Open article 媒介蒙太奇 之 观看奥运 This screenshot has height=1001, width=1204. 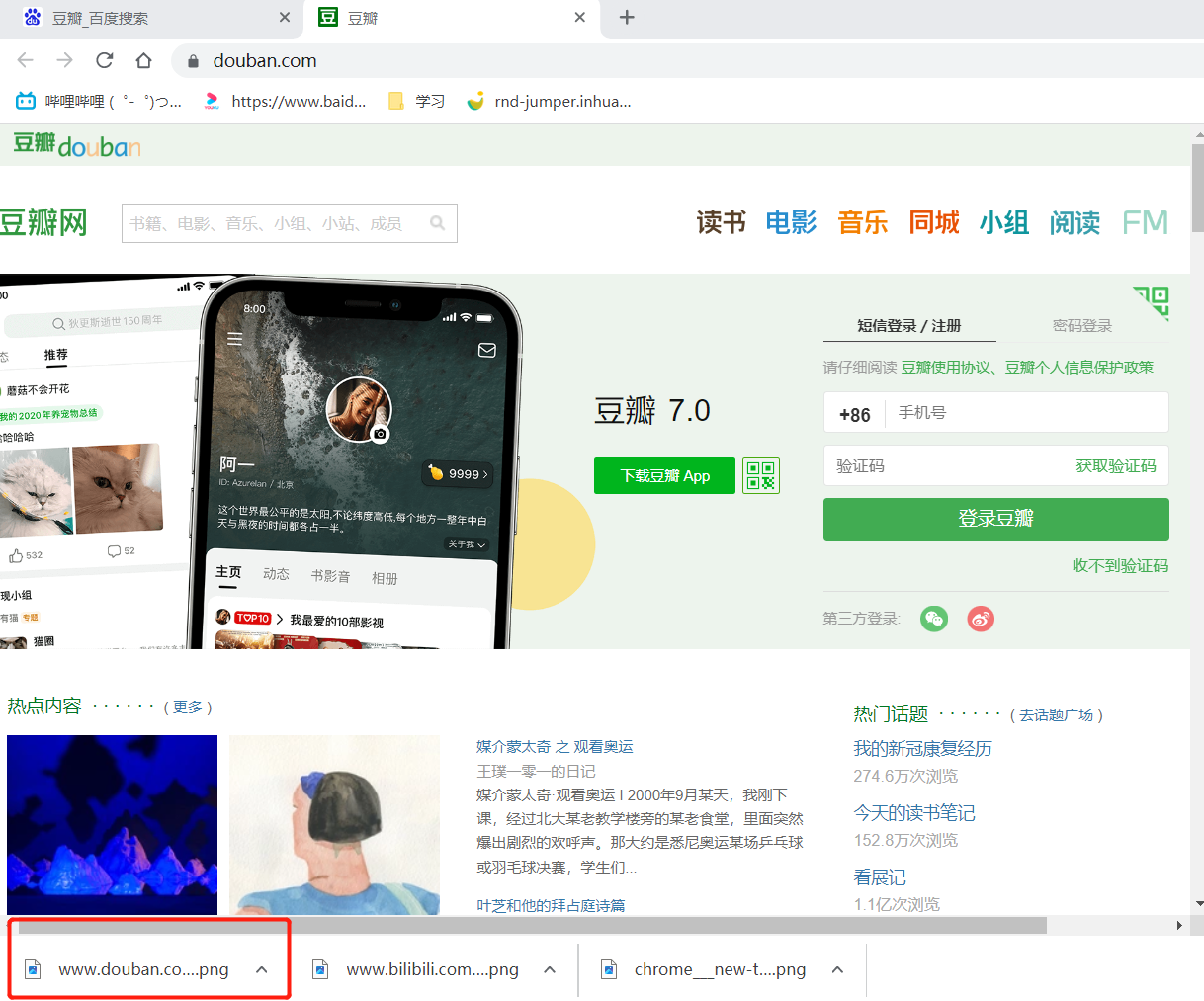pos(555,746)
